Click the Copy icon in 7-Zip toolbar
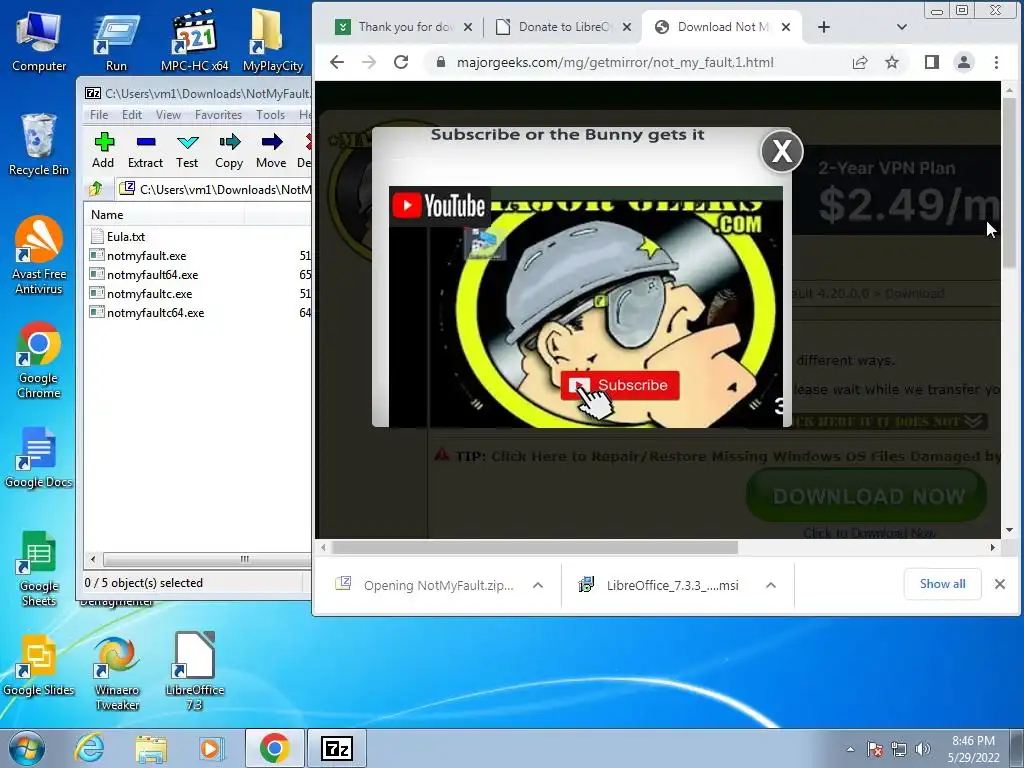This screenshot has height=768, width=1024. point(229,151)
